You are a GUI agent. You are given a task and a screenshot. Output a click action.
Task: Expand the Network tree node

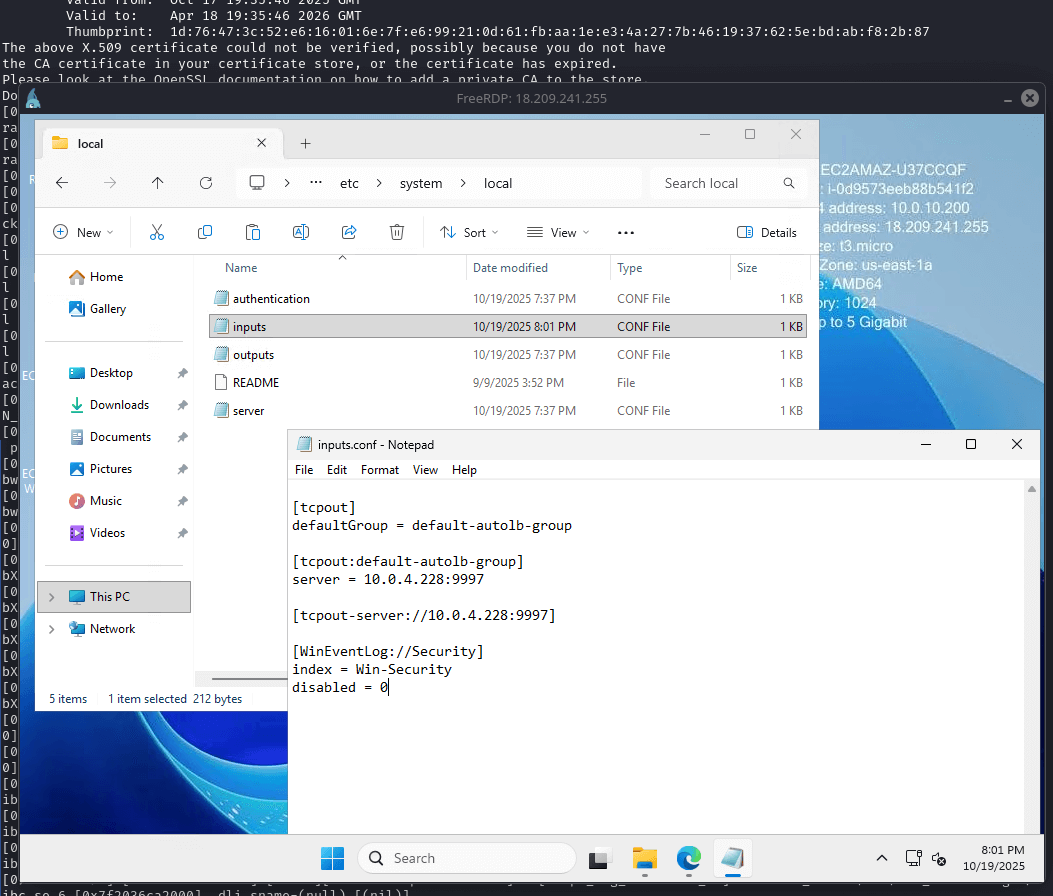click(52, 629)
